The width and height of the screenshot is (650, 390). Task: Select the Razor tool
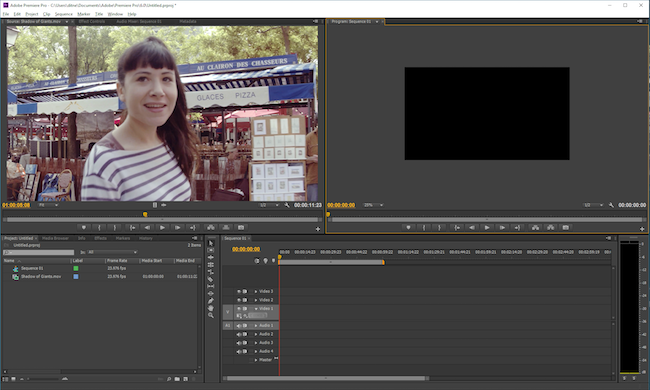[211, 279]
